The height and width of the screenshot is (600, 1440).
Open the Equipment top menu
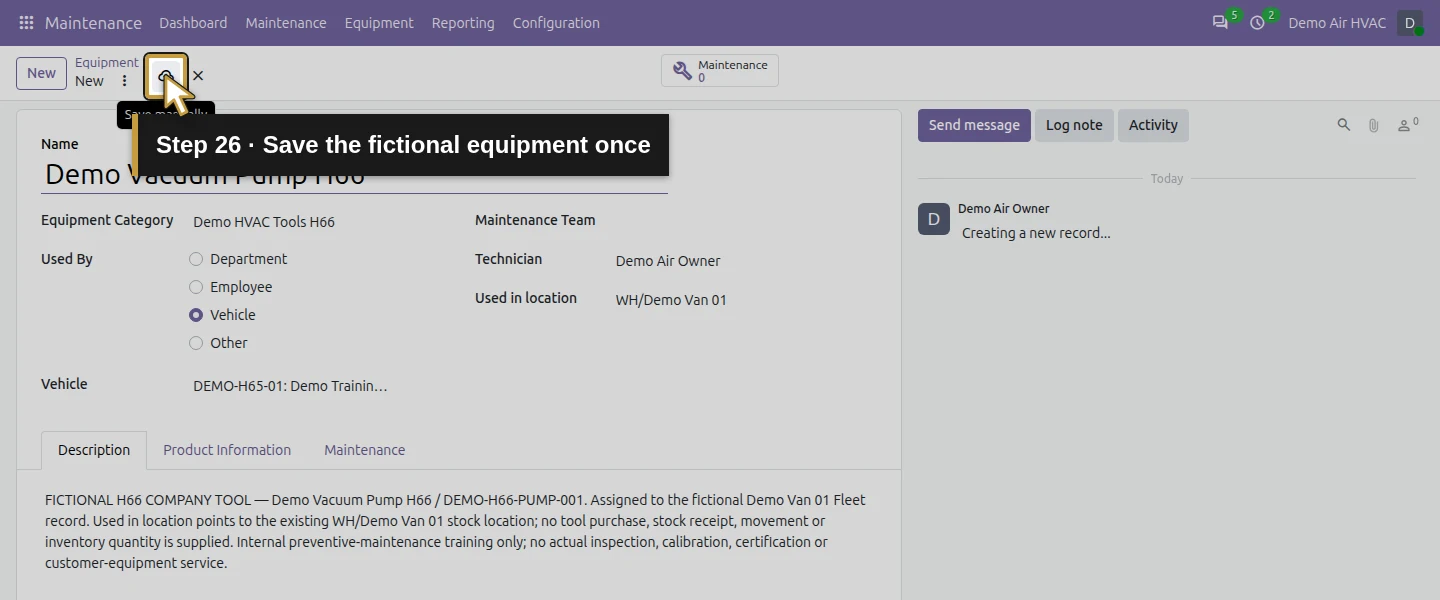[379, 23]
